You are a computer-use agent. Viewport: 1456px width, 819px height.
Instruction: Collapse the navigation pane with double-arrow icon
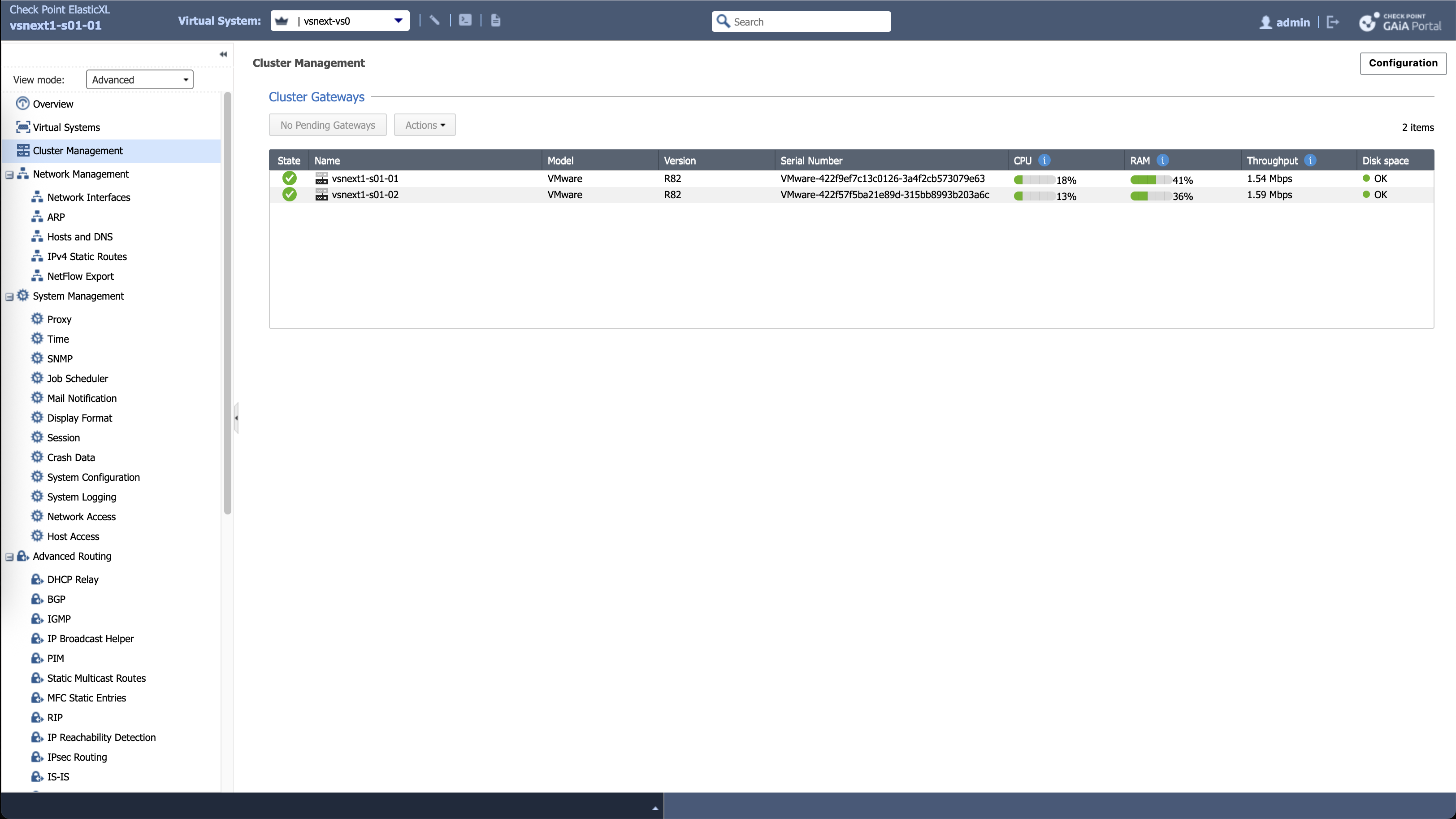pos(223,54)
